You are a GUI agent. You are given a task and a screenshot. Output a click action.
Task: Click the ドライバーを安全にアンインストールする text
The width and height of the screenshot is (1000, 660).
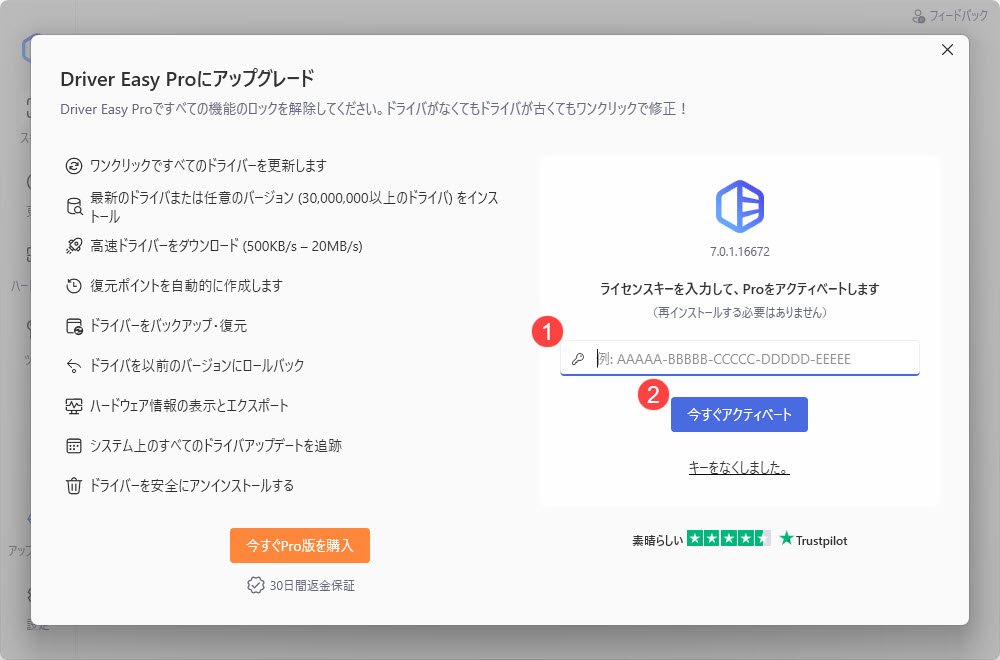192,485
